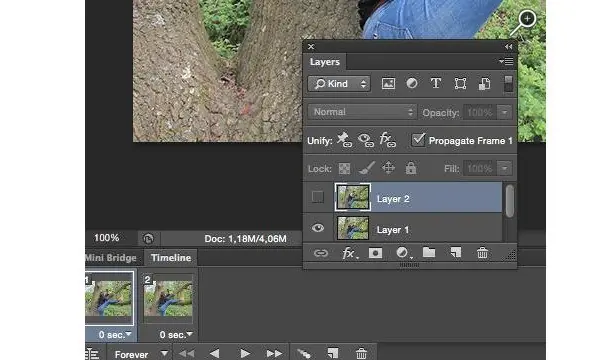This screenshot has height=360, width=594.
Task: Toggle Unify layer position
Action: [344, 140]
